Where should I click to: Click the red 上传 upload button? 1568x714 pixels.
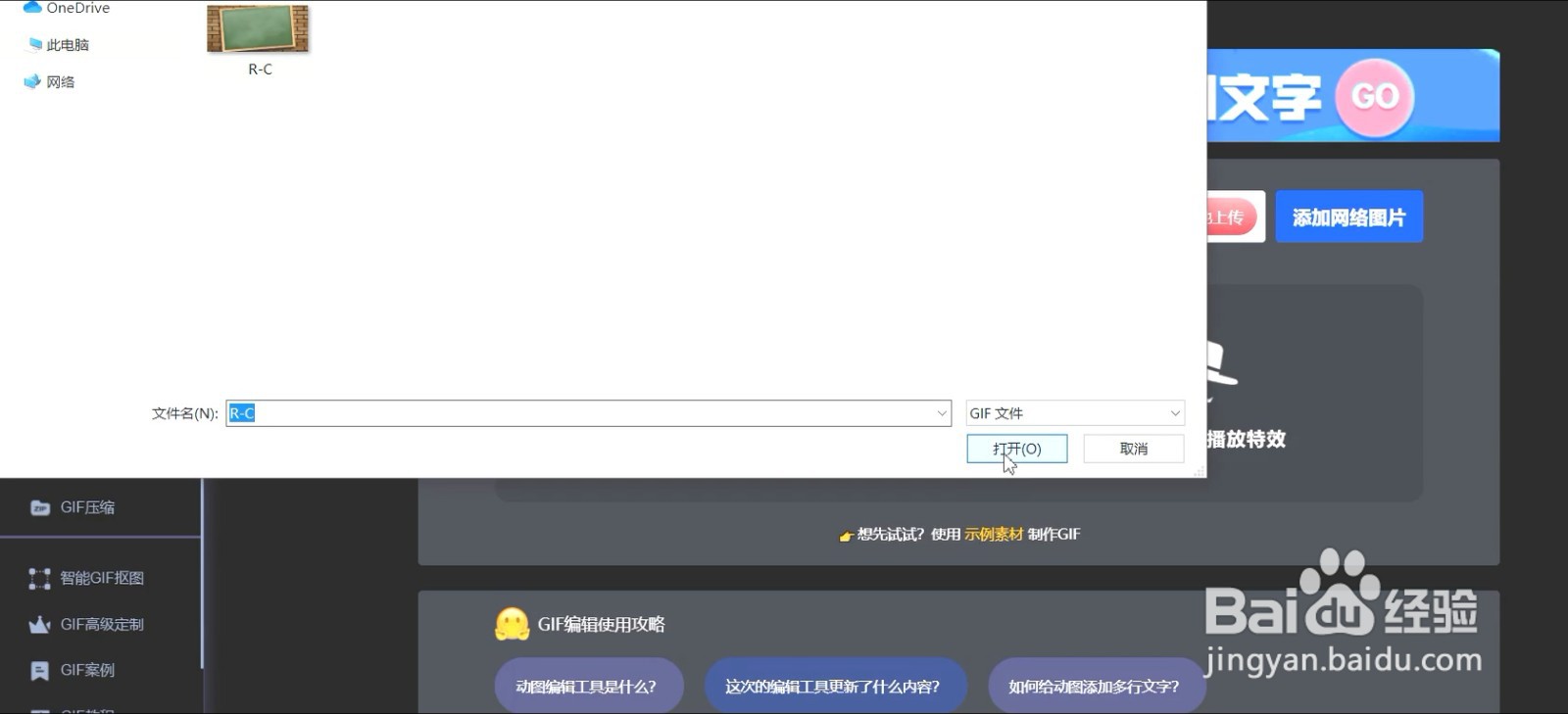pyautogui.click(x=1232, y=216)
